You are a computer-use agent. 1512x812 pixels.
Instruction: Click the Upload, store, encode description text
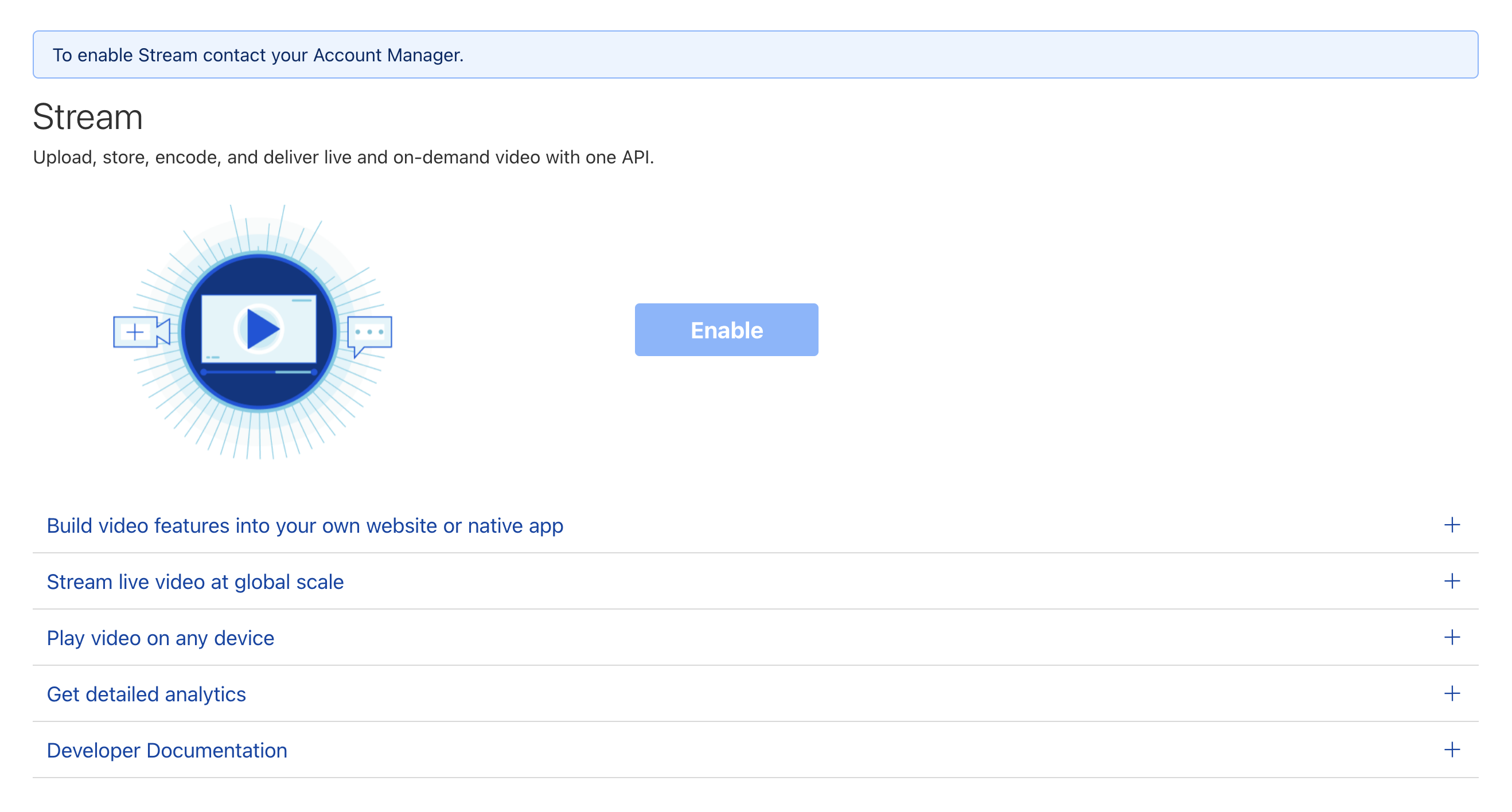tap(343, 157)
